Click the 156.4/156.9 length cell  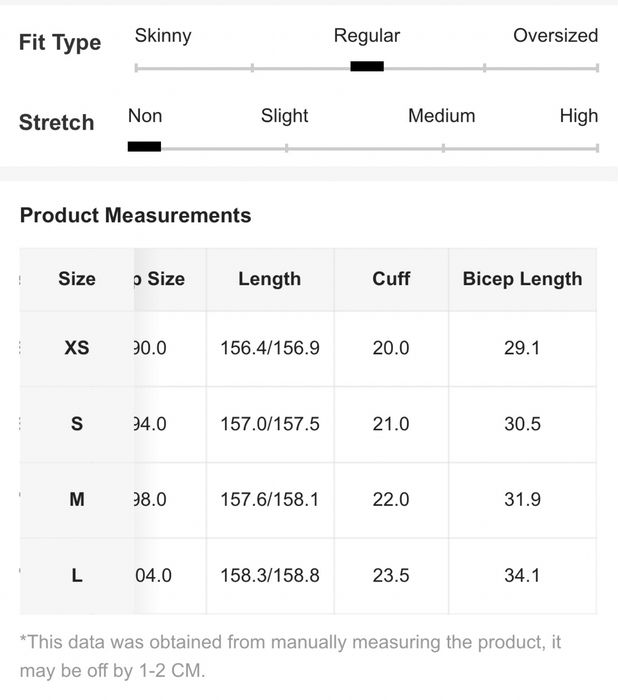pyautogui.click(x=270, y=348)
